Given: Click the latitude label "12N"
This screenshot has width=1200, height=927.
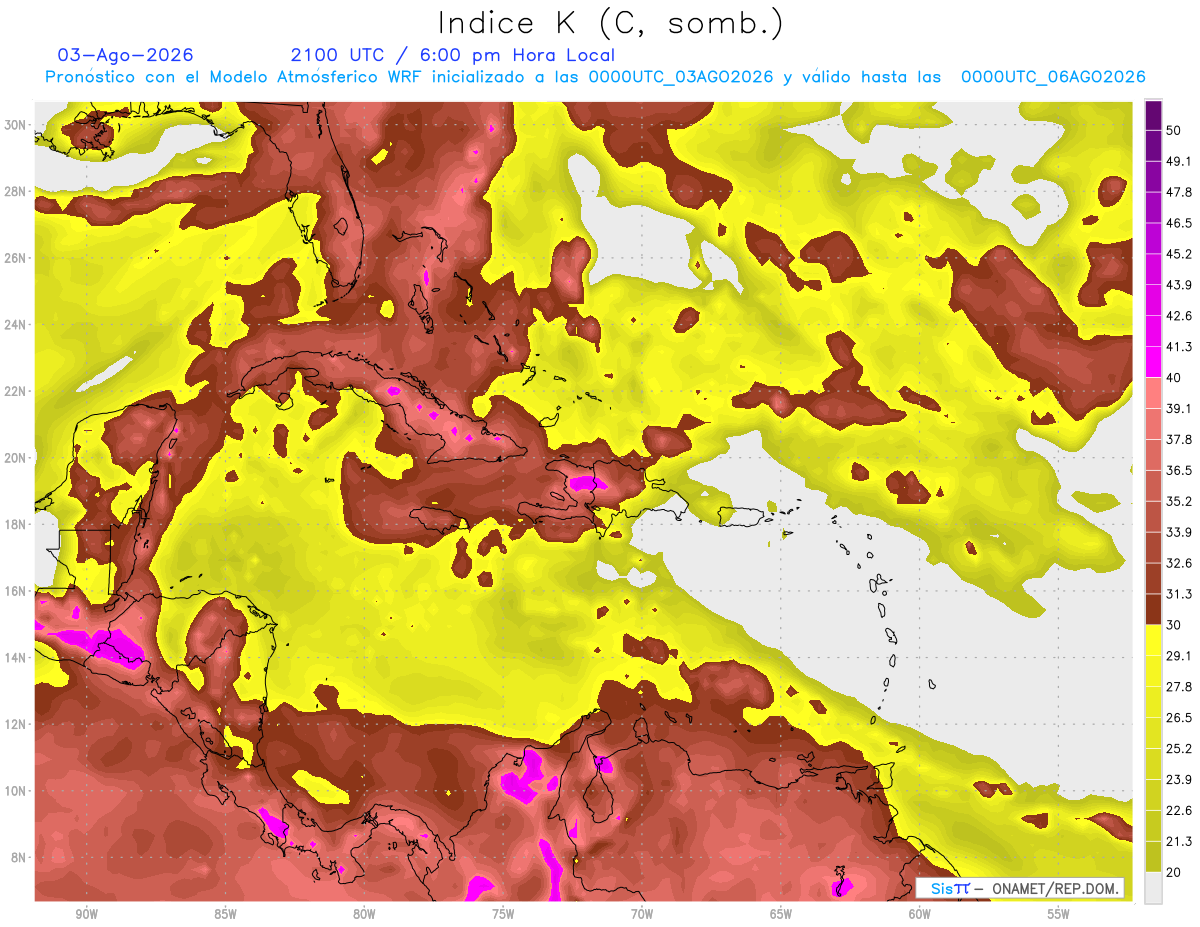Looking at the screenshot, I should tap(15, 724).
